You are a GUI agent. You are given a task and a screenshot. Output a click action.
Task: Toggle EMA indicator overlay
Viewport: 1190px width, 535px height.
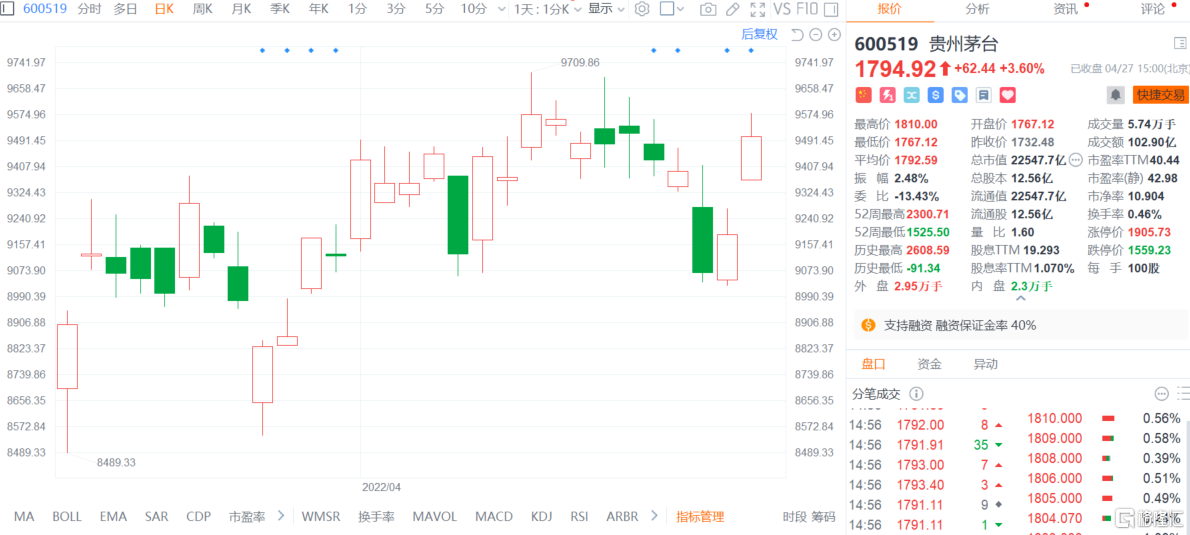112,516
